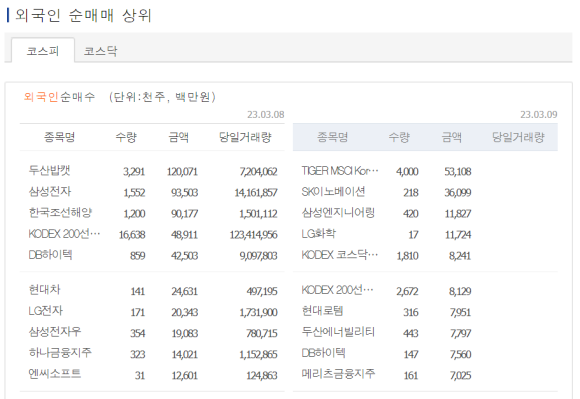Click 삼성엔지니어링 amount 11,827
580x399 pixels.
pyautogui.click(x=458, y=214)
